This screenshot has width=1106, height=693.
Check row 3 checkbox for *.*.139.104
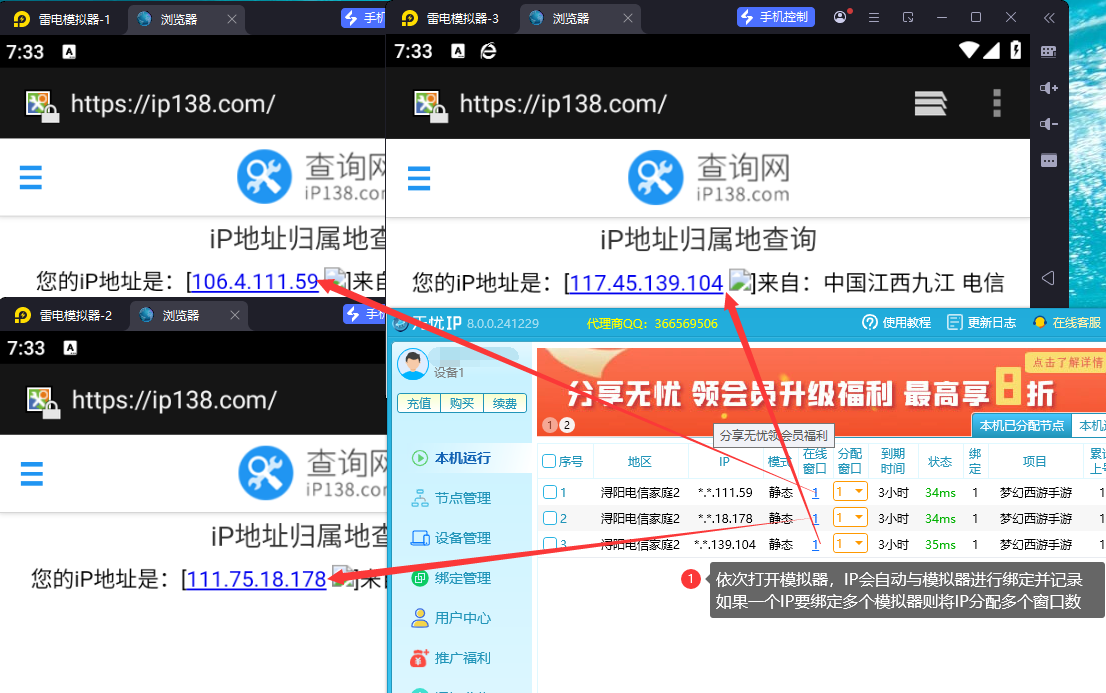pyautogui.click(x=550, y=544)
